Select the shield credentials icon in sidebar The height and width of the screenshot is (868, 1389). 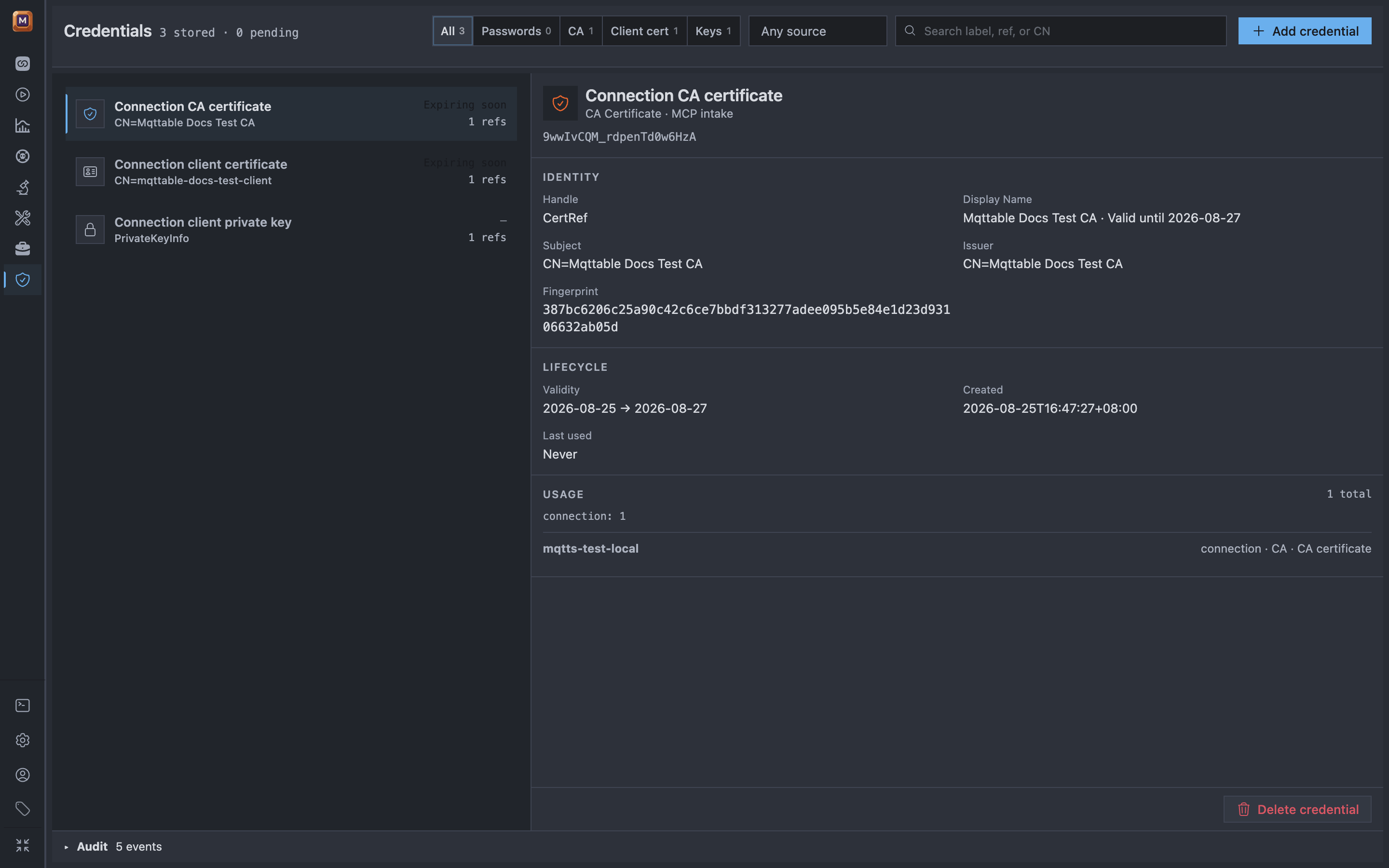tap(22, 280)
